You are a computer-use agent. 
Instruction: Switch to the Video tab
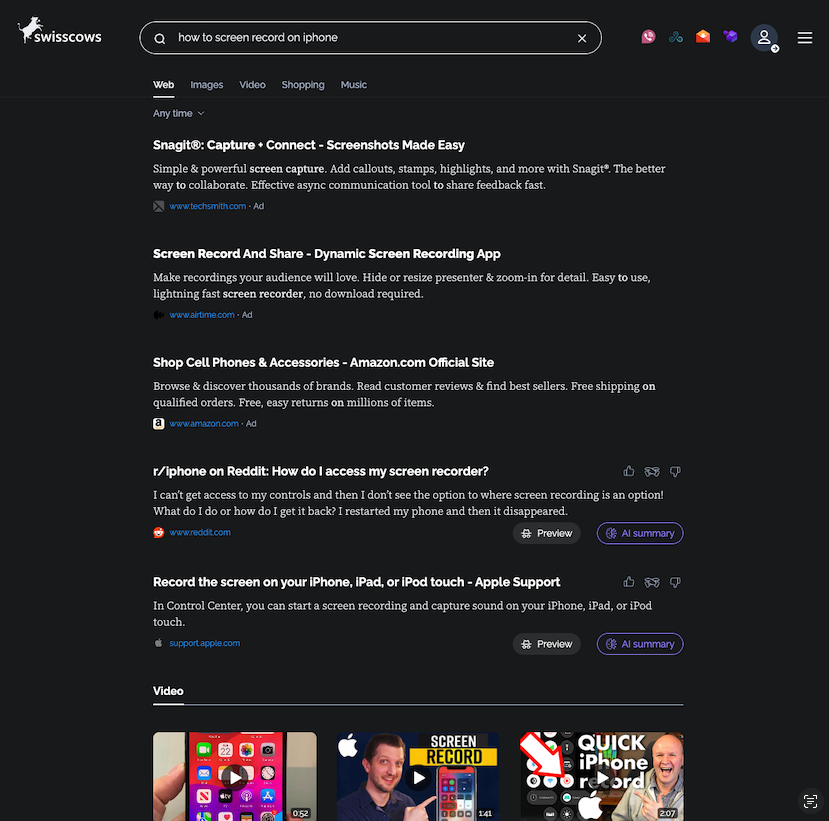click(x=252, y=85)
